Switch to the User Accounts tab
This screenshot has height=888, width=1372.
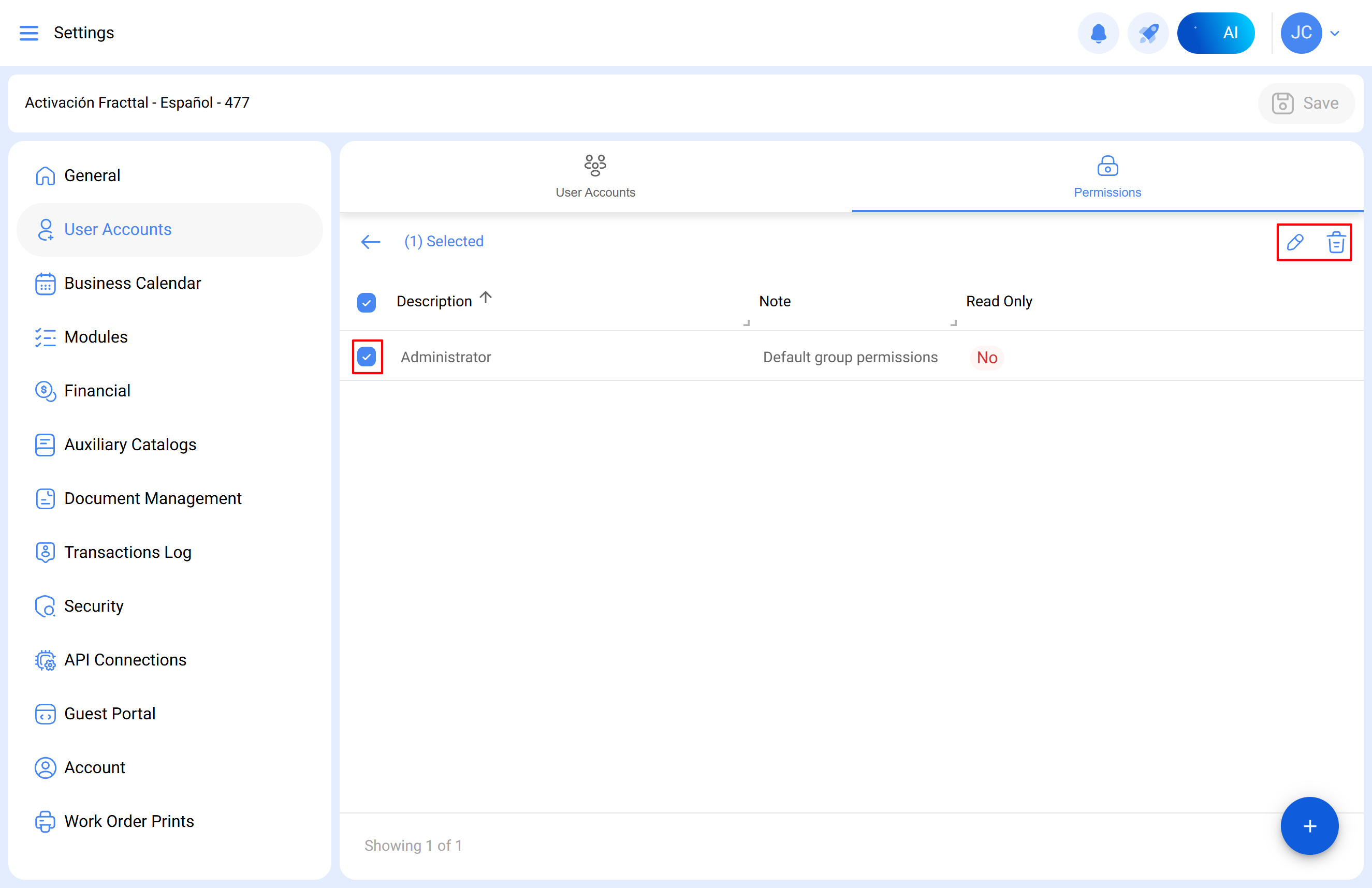point(595,177)
